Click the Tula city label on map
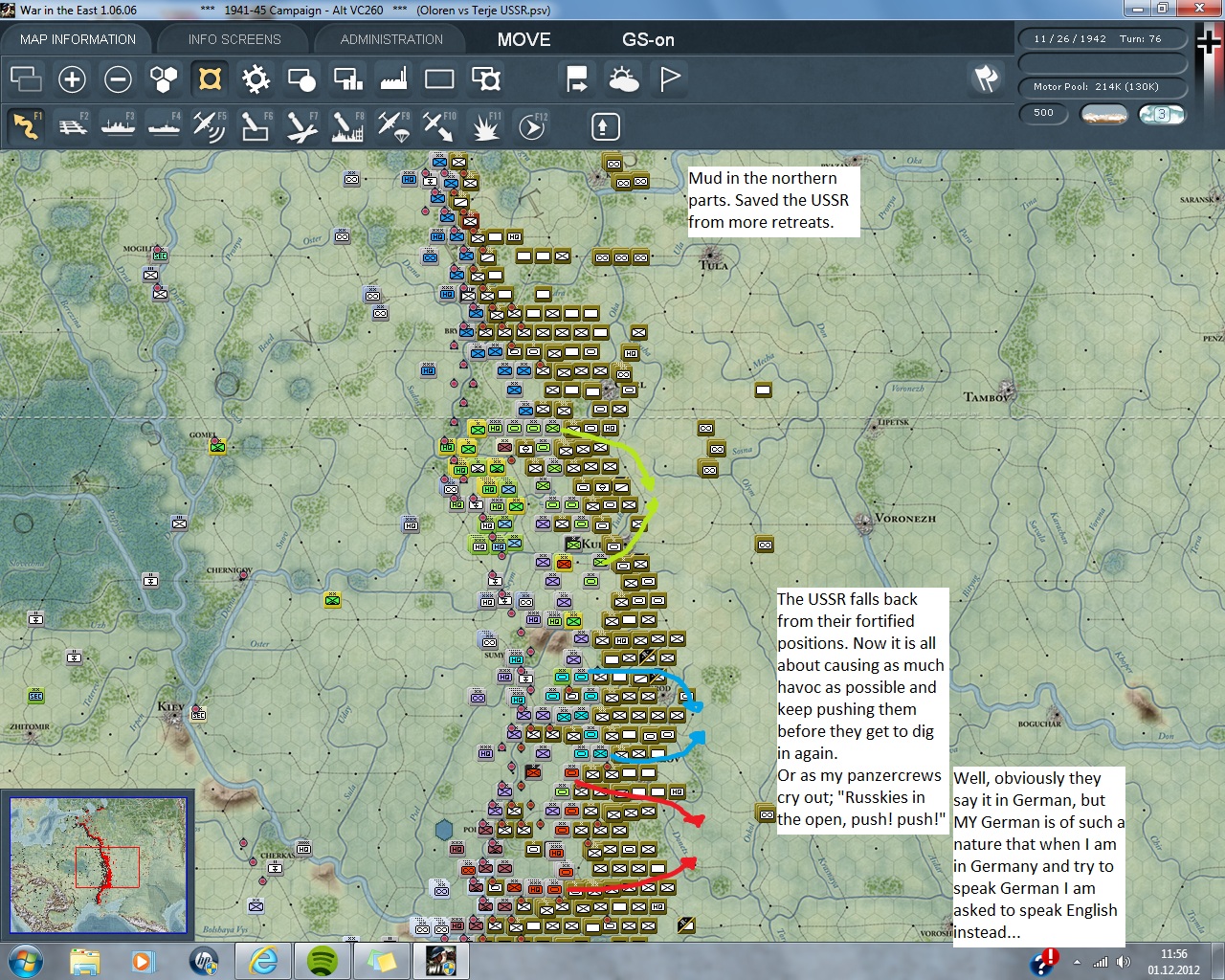This screenshot has width=1225, height=980. point(713,265)
